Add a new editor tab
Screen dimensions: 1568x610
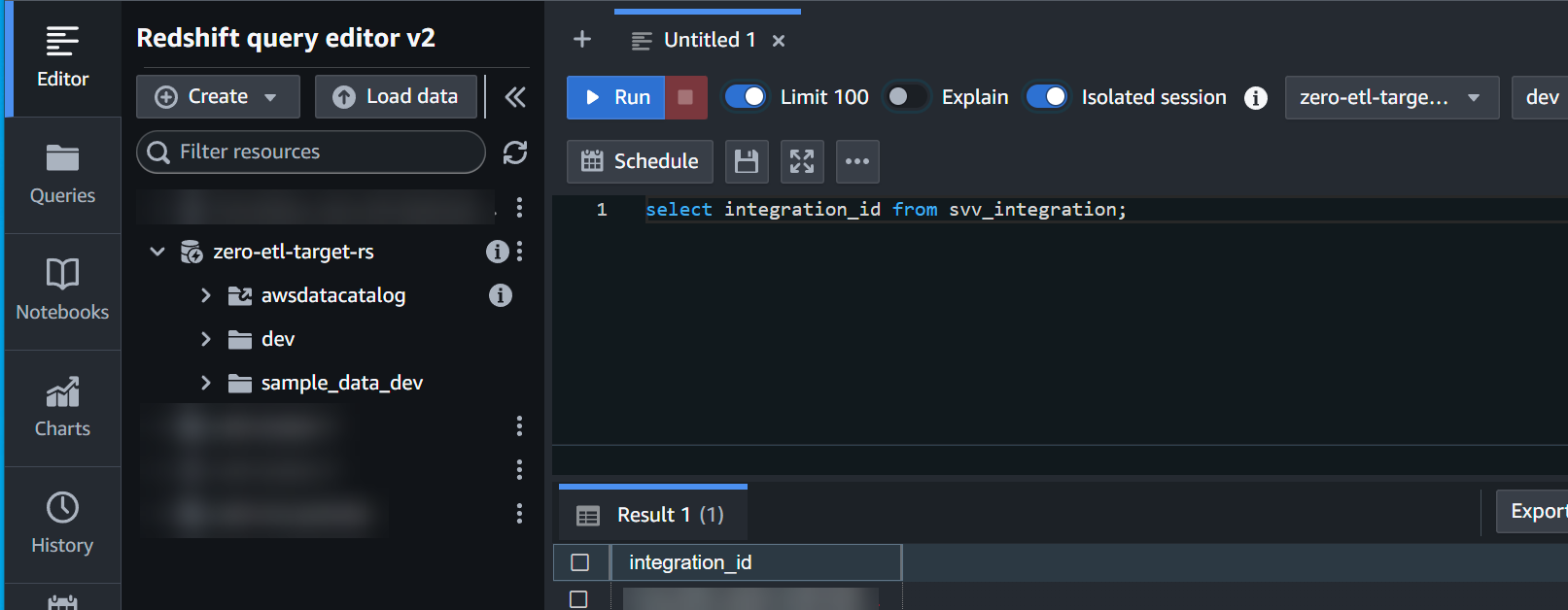click(582, 39)
